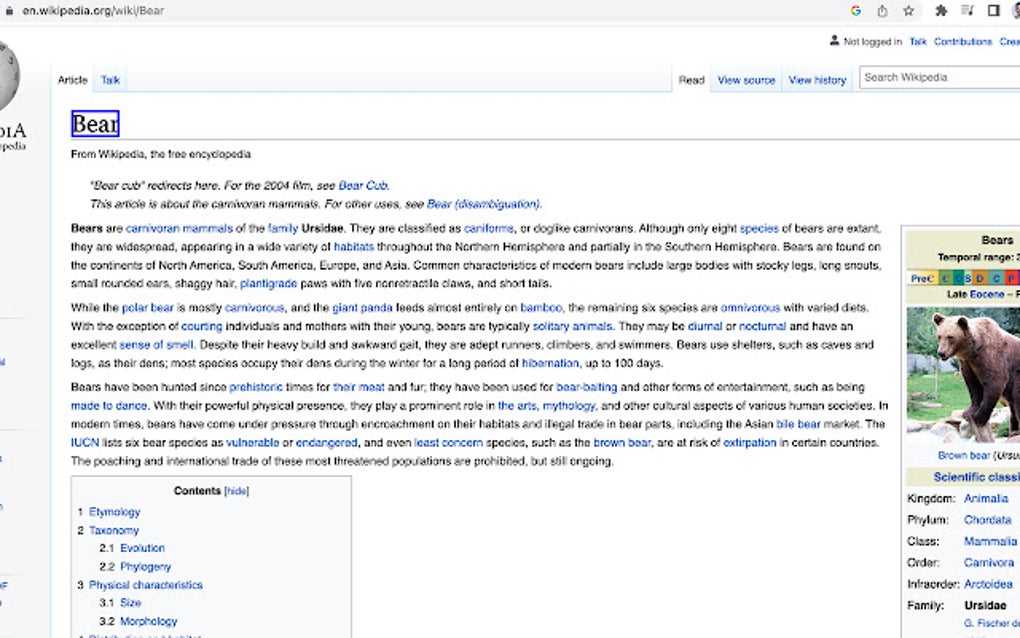1020x638 pixels.
Task: Open the bile bear link
Action: (798, 424)
